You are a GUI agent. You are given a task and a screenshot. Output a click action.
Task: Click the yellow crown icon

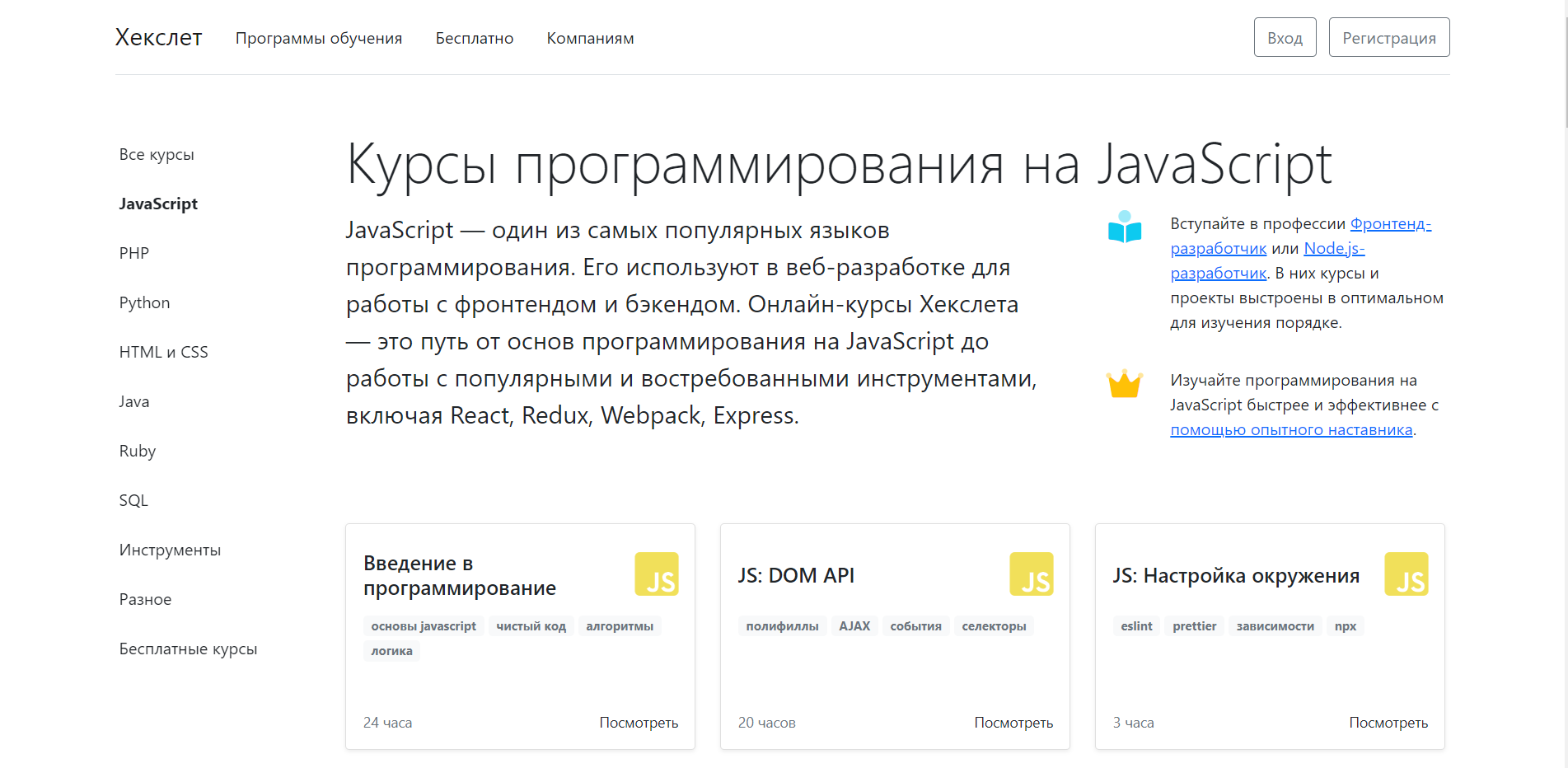point(1124,384)
